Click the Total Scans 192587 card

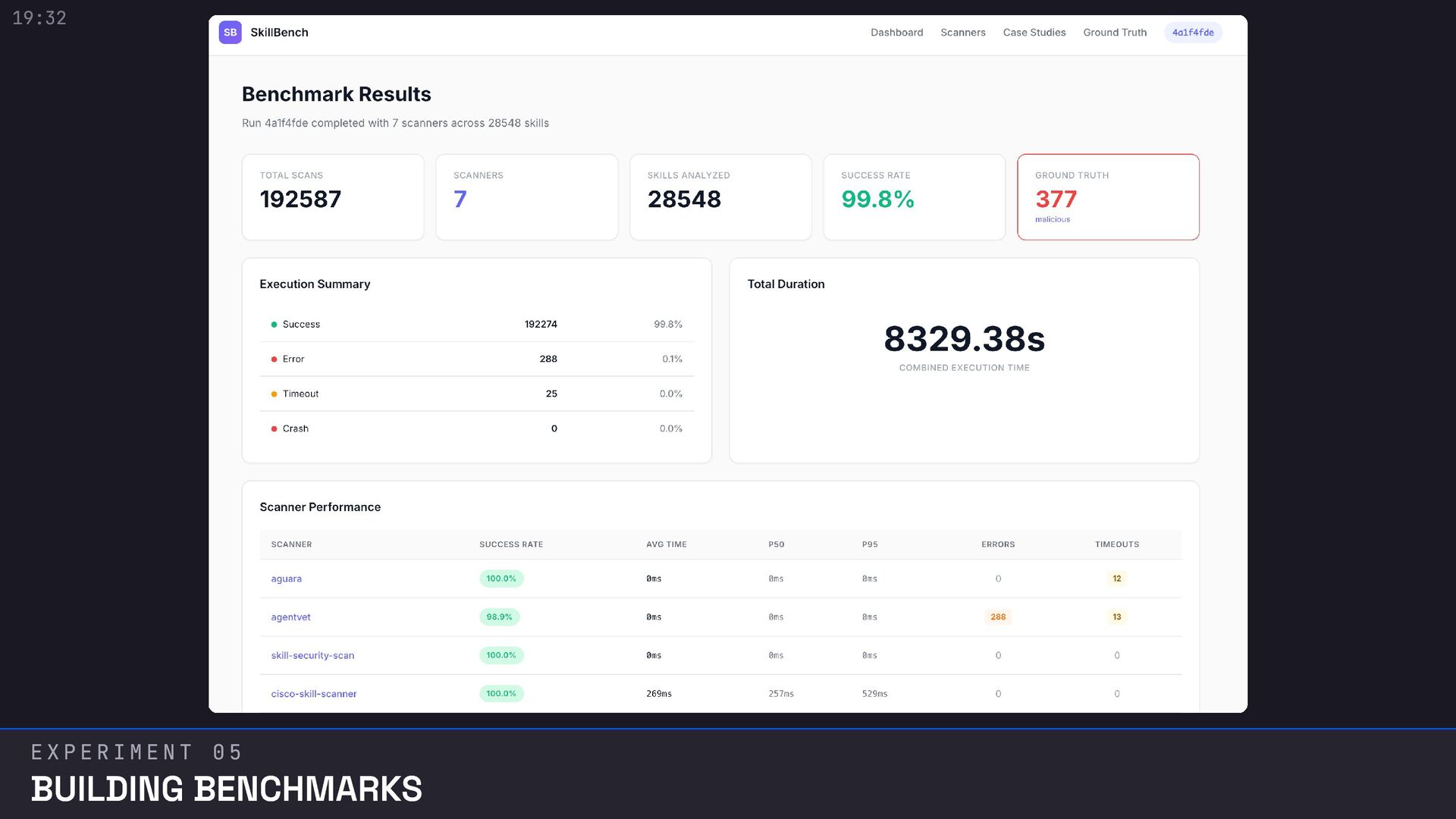[x=332, y=197]
